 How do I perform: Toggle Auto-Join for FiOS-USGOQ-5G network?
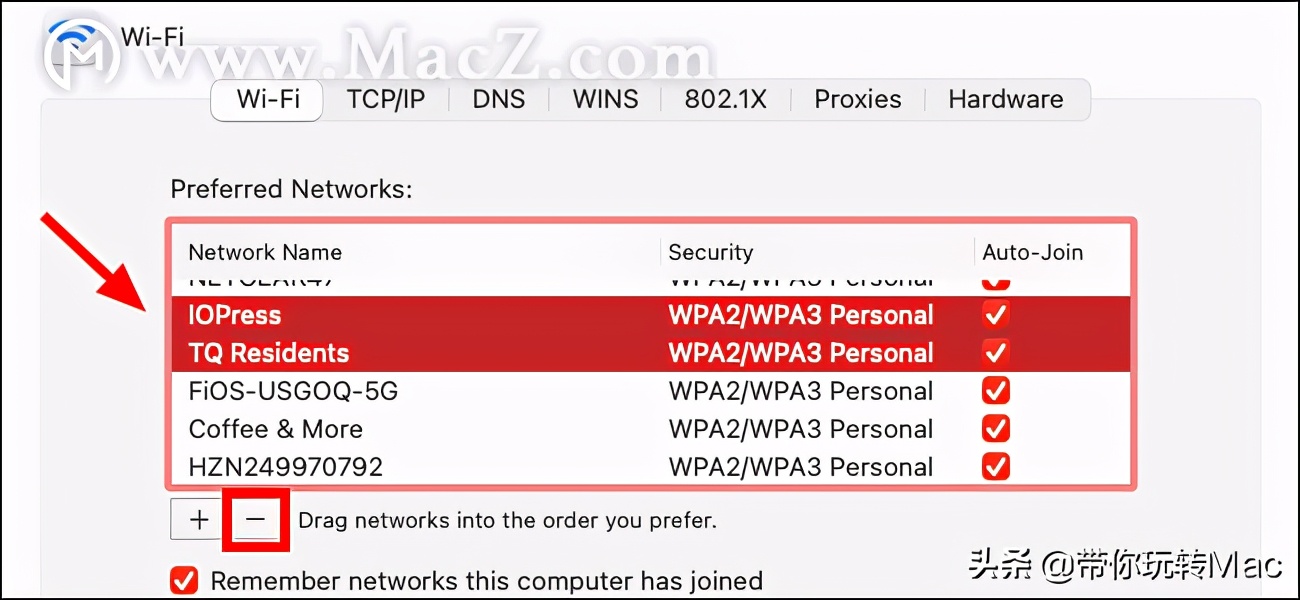(x=995, y=390)
